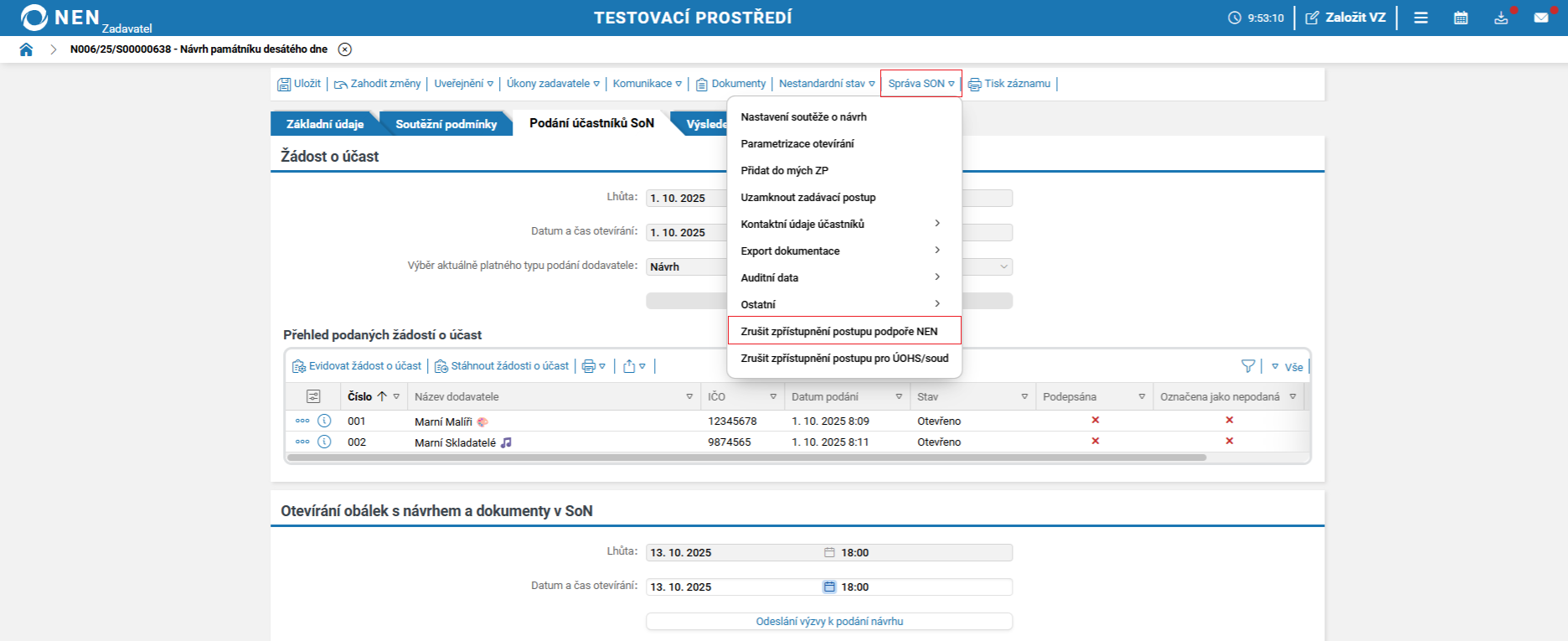Open Název dodavatele column filter arrow
Viewport: 1568px width, 641px height.
point(689,396)
